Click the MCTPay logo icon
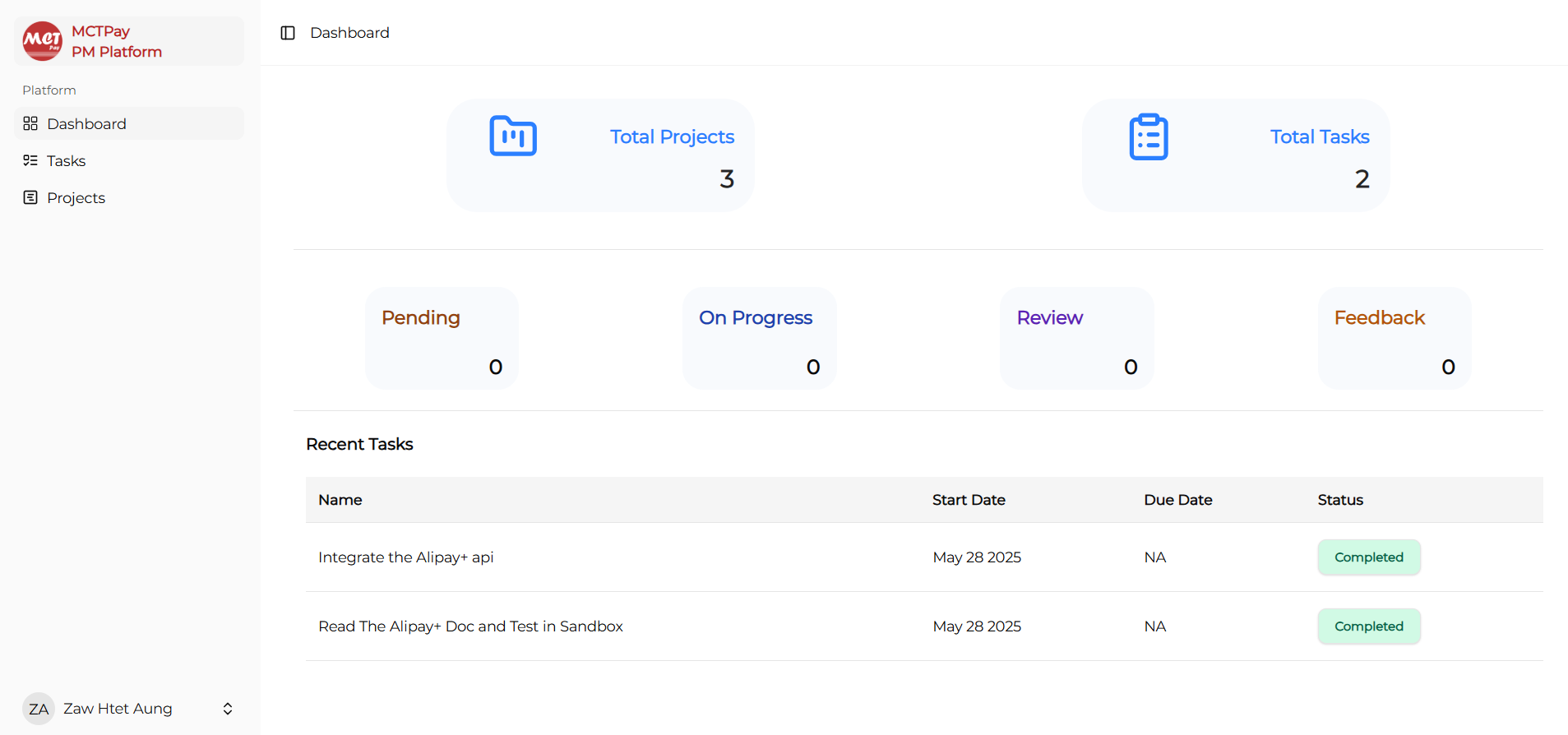Screen dimensions: 1568x735 click(x=42, y=41)
